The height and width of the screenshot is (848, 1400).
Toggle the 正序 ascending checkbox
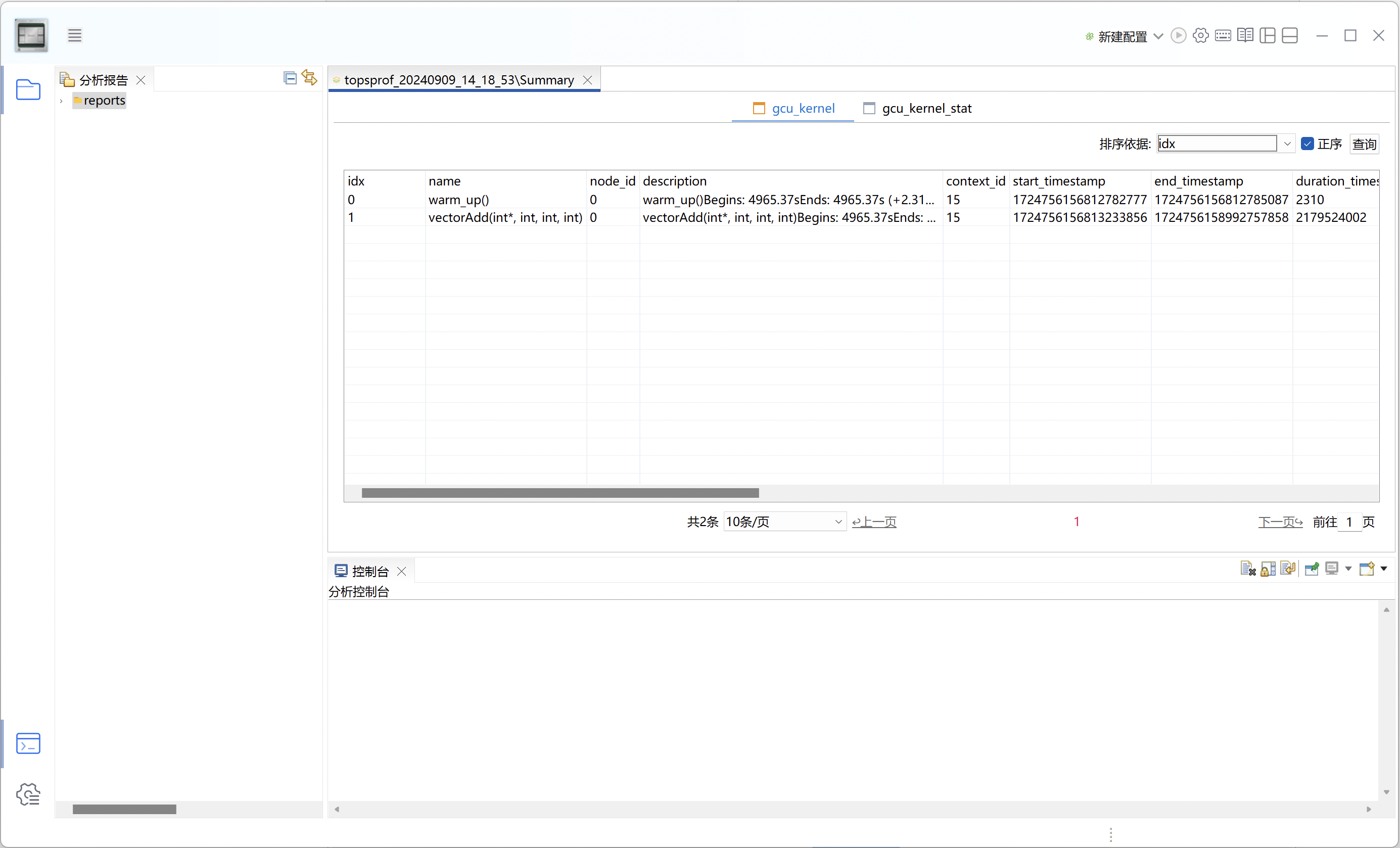coord(1308,144)
